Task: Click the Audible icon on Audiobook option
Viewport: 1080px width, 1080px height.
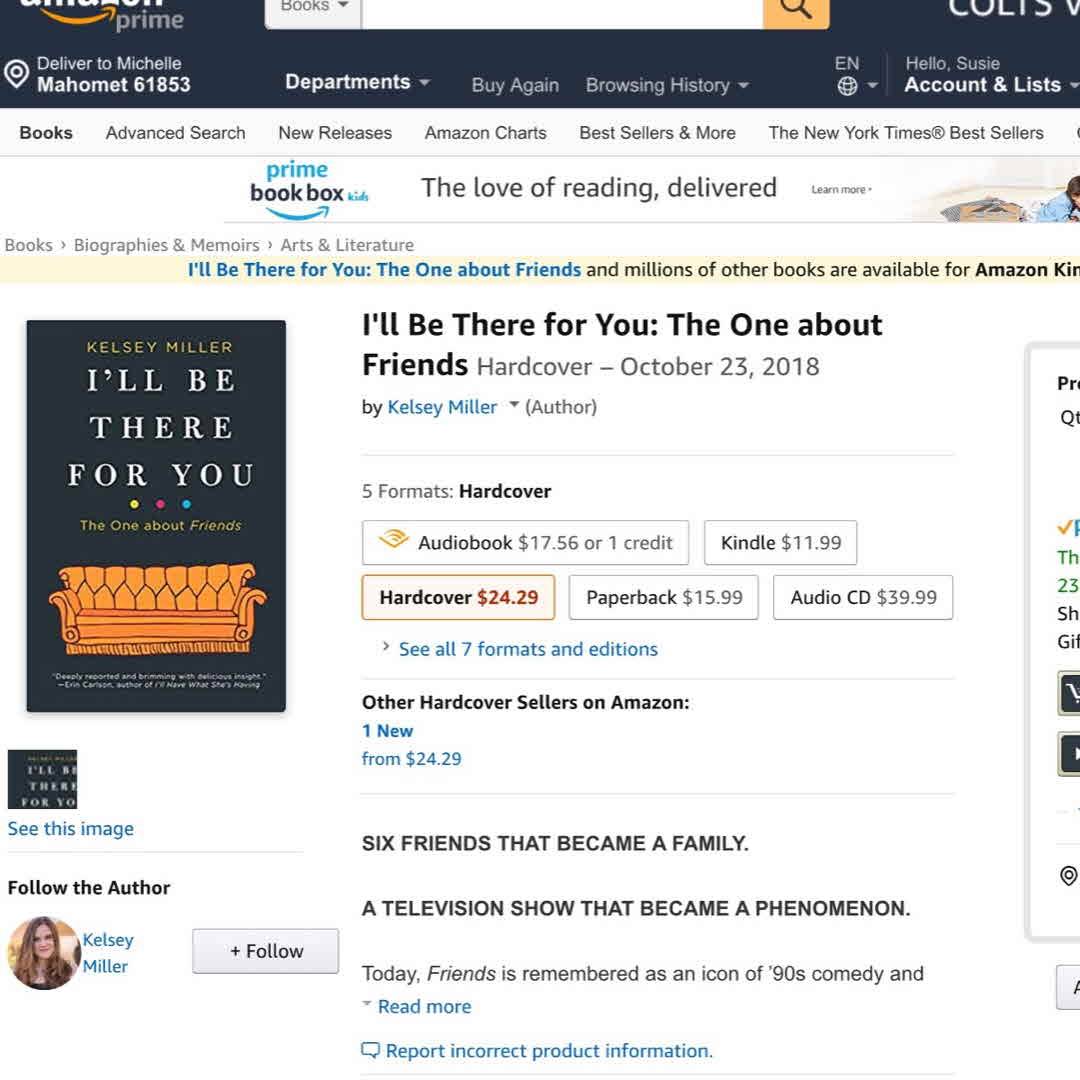Action: (393, 539)
